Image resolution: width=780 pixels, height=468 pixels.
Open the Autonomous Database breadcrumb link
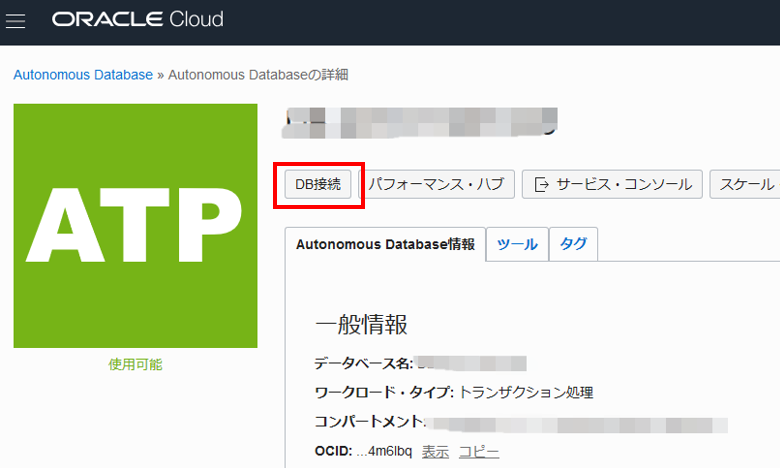(83, 75)
